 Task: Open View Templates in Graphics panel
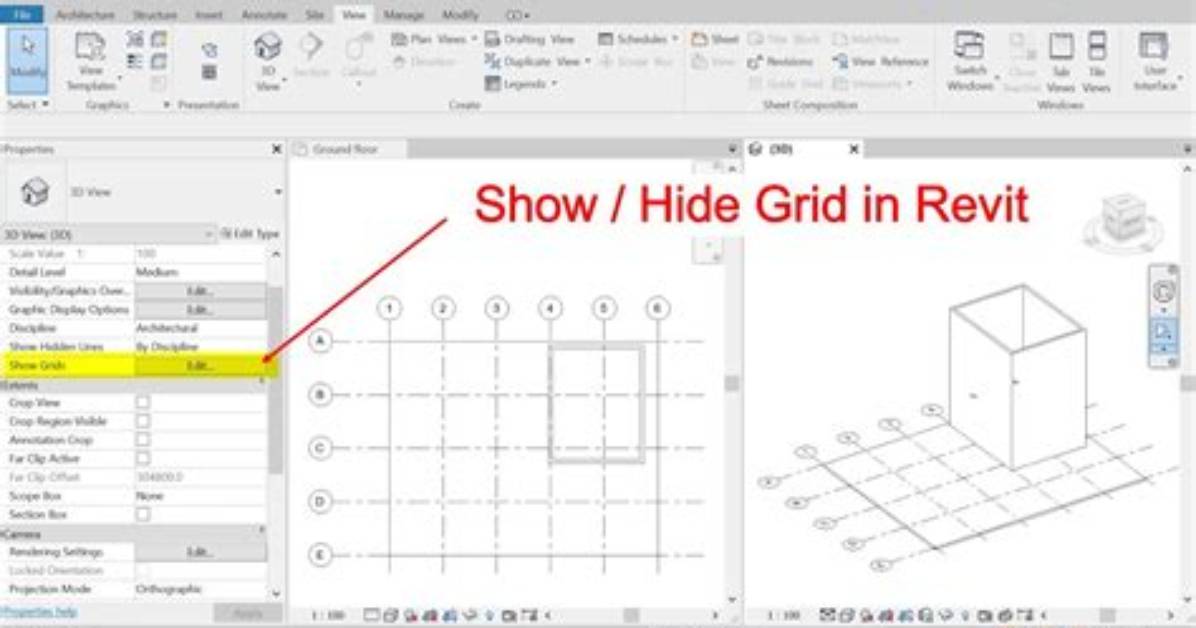pos(91,61)
